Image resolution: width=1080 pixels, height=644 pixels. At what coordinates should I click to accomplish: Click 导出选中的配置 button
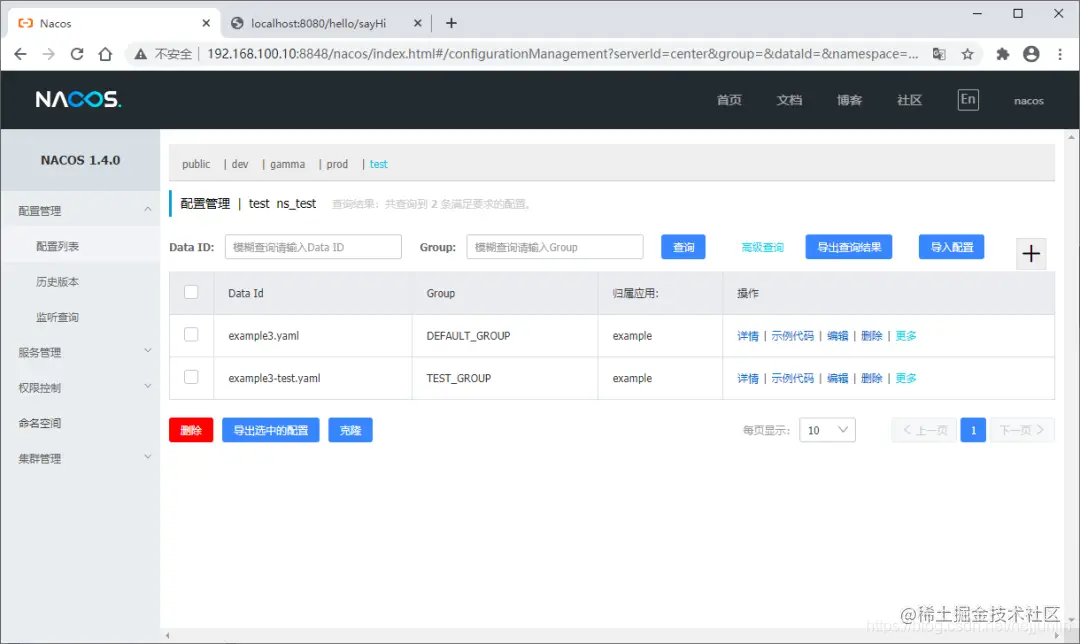coord(271,430)
